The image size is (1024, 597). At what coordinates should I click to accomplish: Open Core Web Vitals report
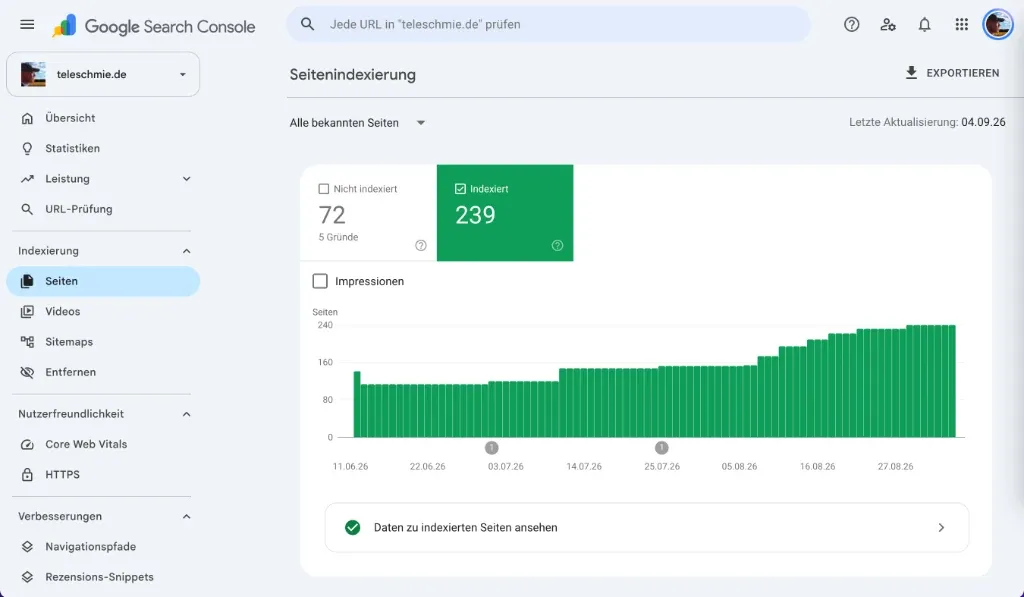pos(103,444)
